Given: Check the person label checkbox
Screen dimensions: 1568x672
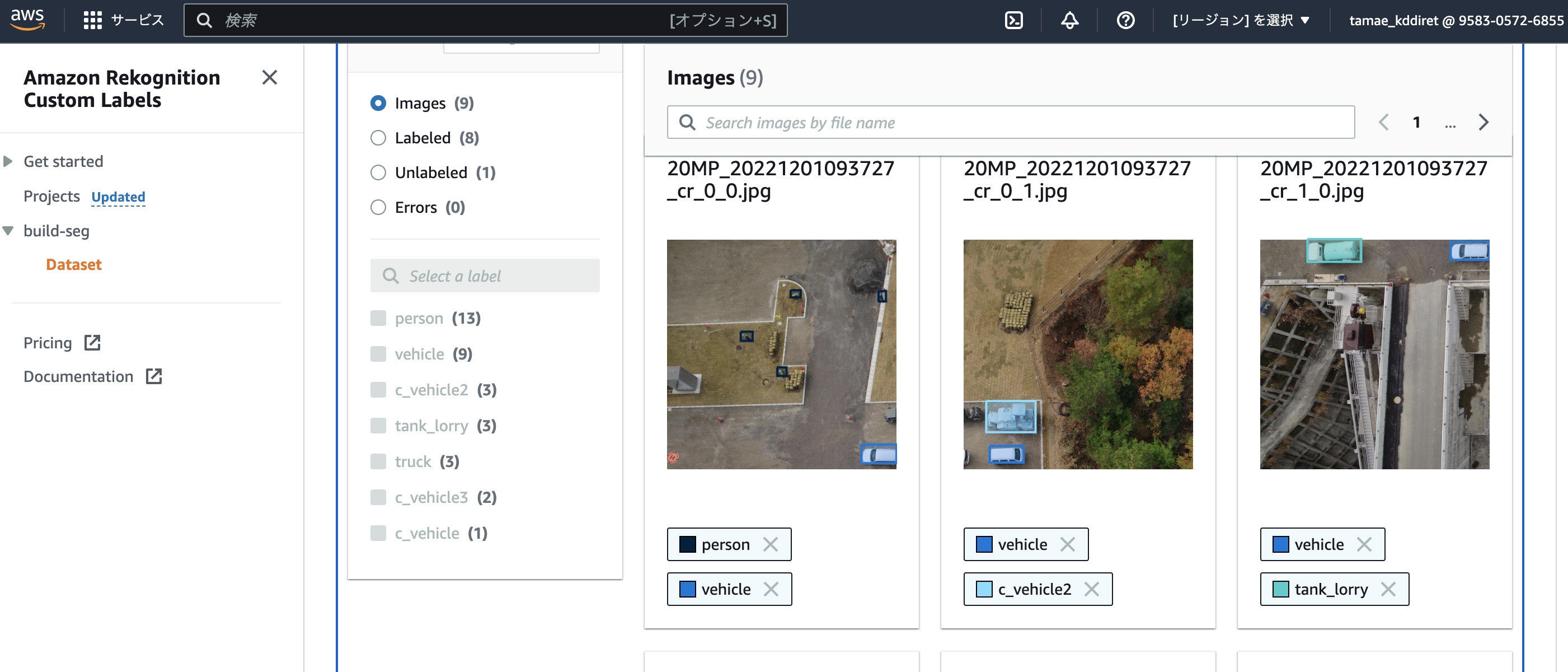Looking at the screenshot, I should point(378,318).
